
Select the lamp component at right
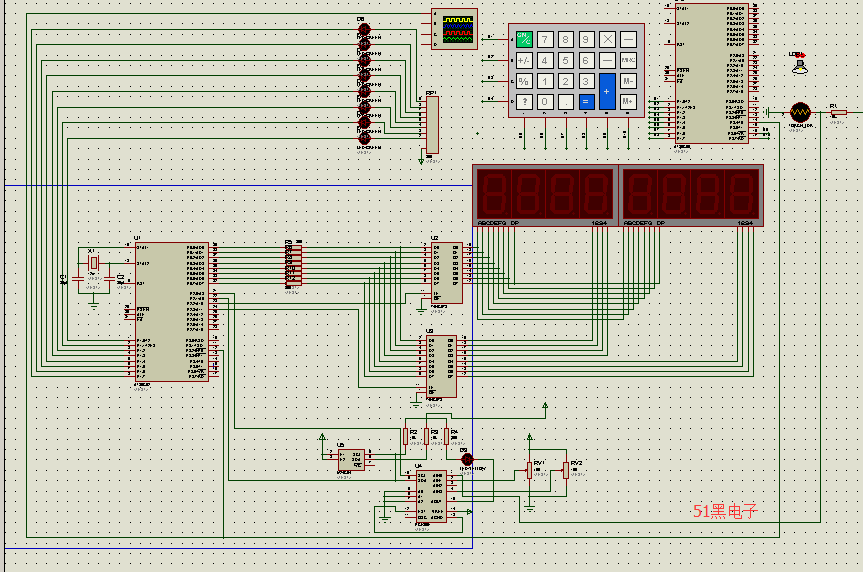(x=800, y=66)
